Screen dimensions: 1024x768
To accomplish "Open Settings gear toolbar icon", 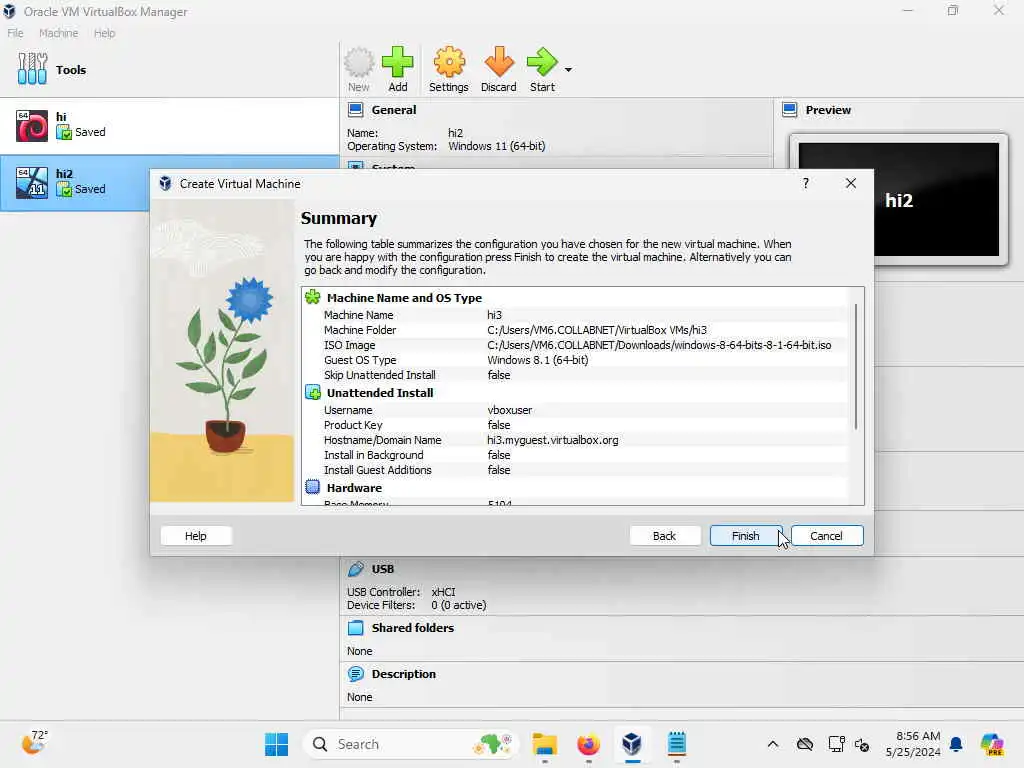I will 449,69.
